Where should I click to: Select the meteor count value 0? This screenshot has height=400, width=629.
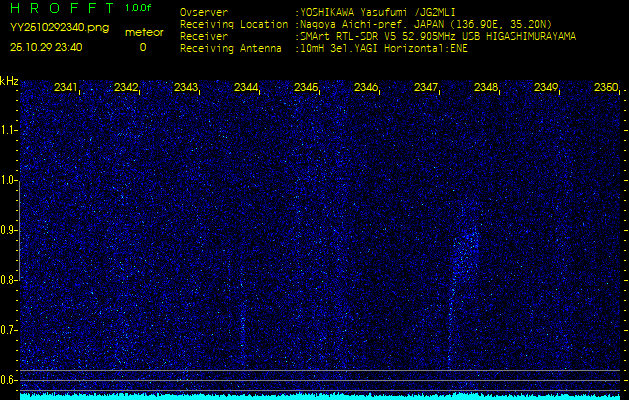click(x=142, y=47)
